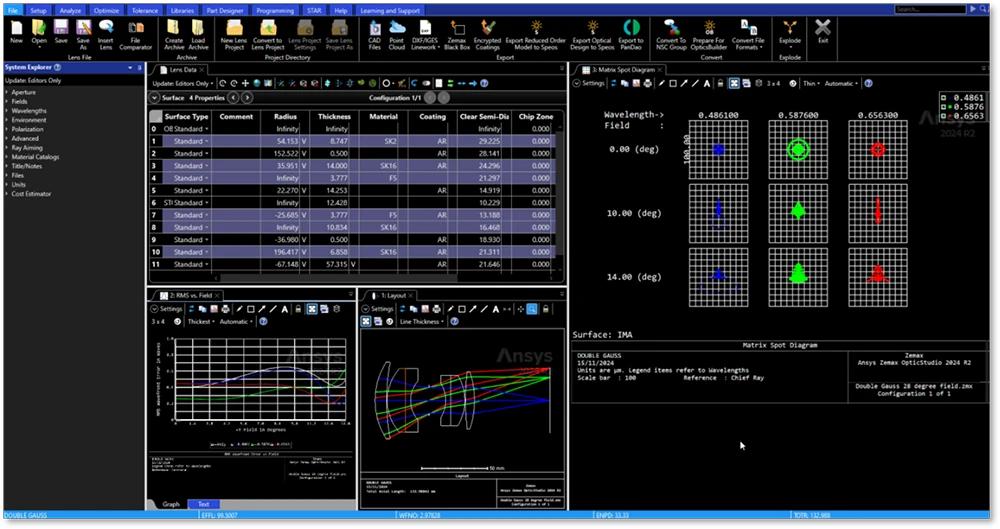The height and width of the screenshot is (529, 1000).
Task: Go to next surface in Lens Data
Action: point(247,98)
